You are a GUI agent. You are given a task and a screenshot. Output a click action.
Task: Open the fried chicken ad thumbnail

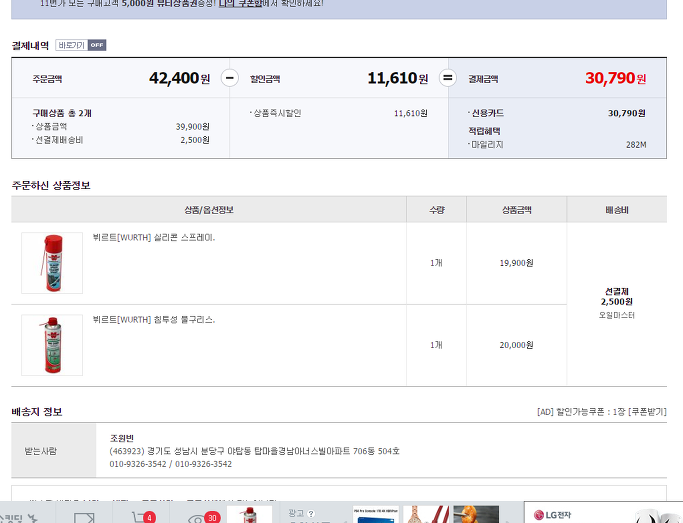(x=476, y=514)
